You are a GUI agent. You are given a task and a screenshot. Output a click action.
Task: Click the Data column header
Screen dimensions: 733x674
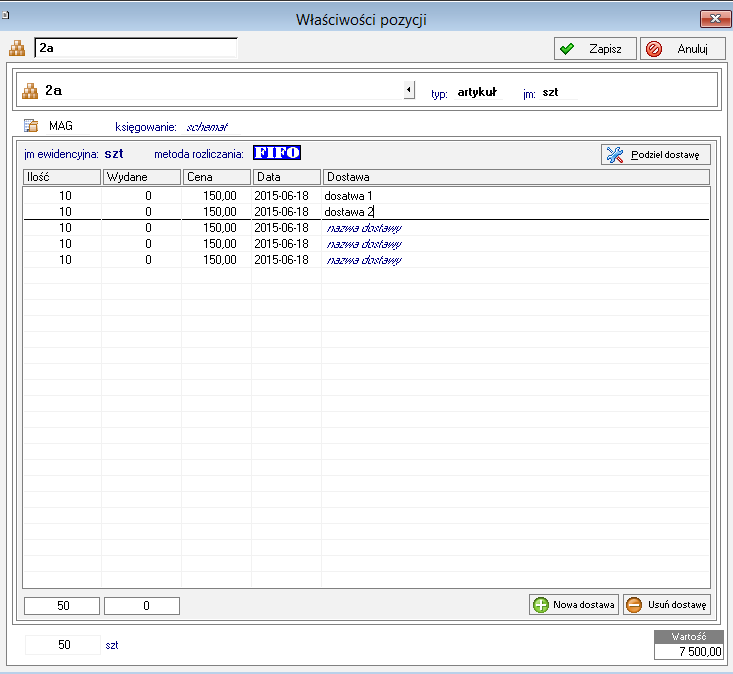coord(286,177)
